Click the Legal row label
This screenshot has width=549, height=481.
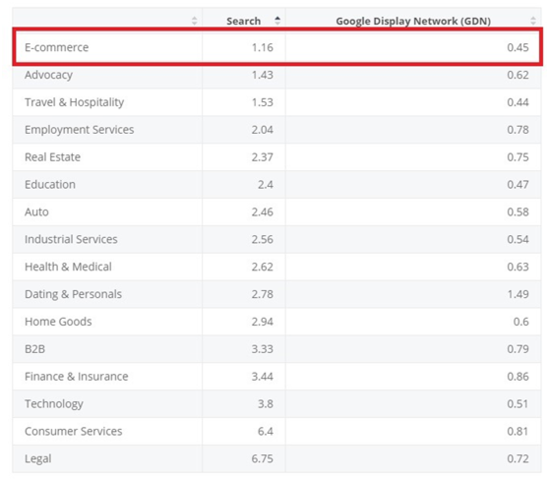click(38, 459)
